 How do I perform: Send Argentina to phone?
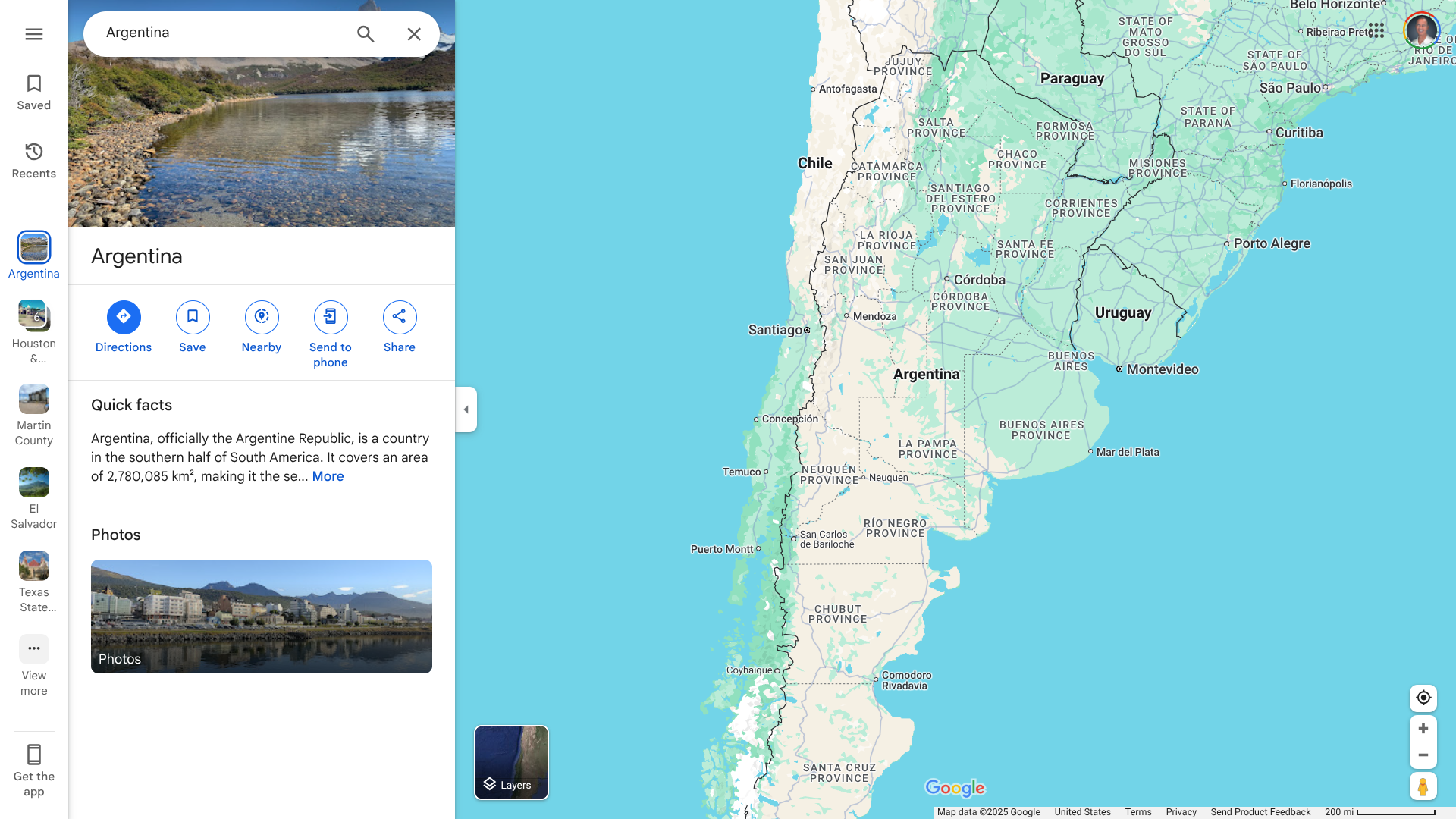331,335
